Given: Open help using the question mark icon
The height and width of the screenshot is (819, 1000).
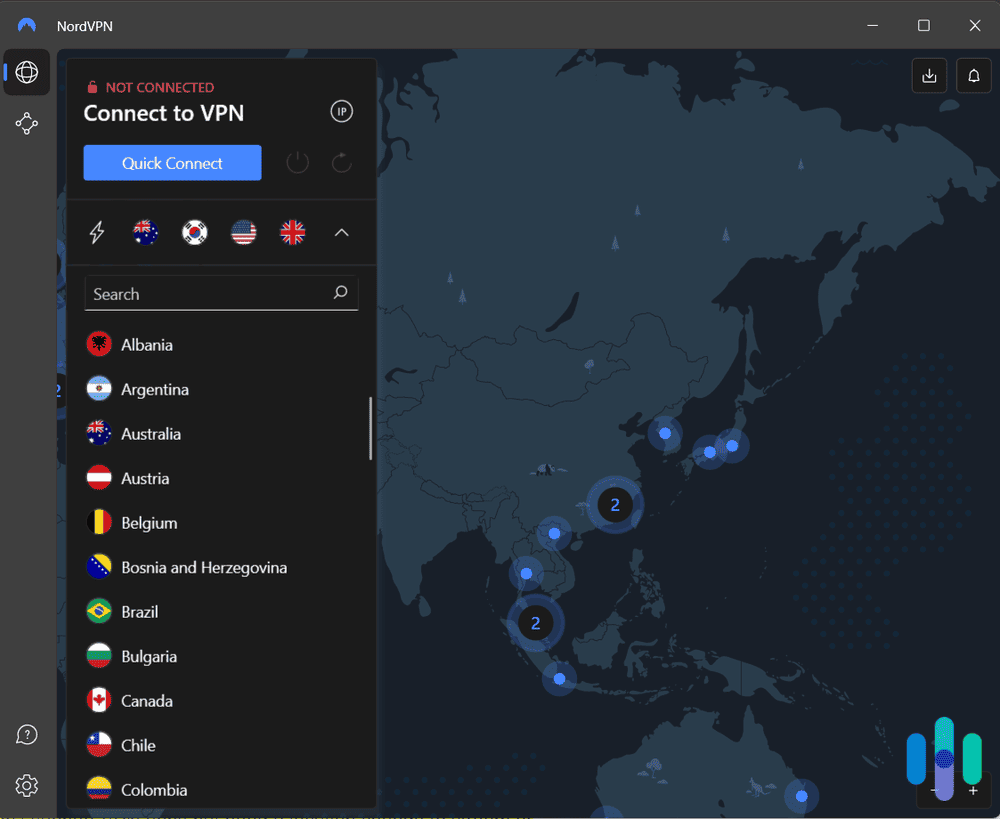Looking at the screenshot, I should (x=26, y=734).
